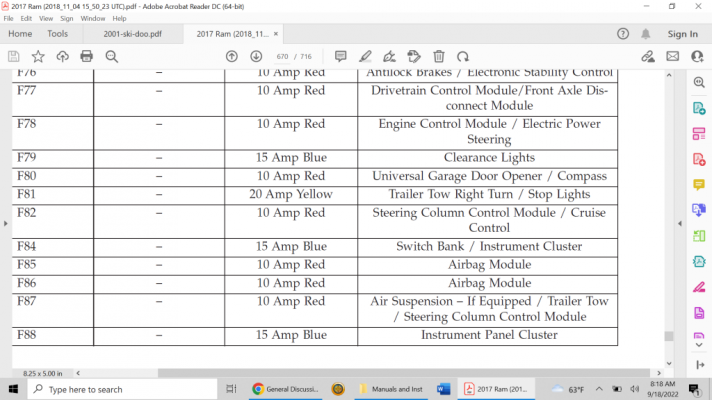Open the volume speaker tray icon
This screenshot has height=400, width=712.
point(634,389)
